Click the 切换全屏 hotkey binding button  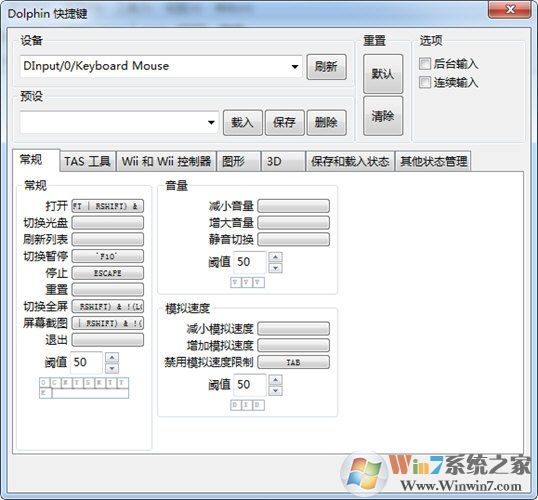[x=108, y=306]
